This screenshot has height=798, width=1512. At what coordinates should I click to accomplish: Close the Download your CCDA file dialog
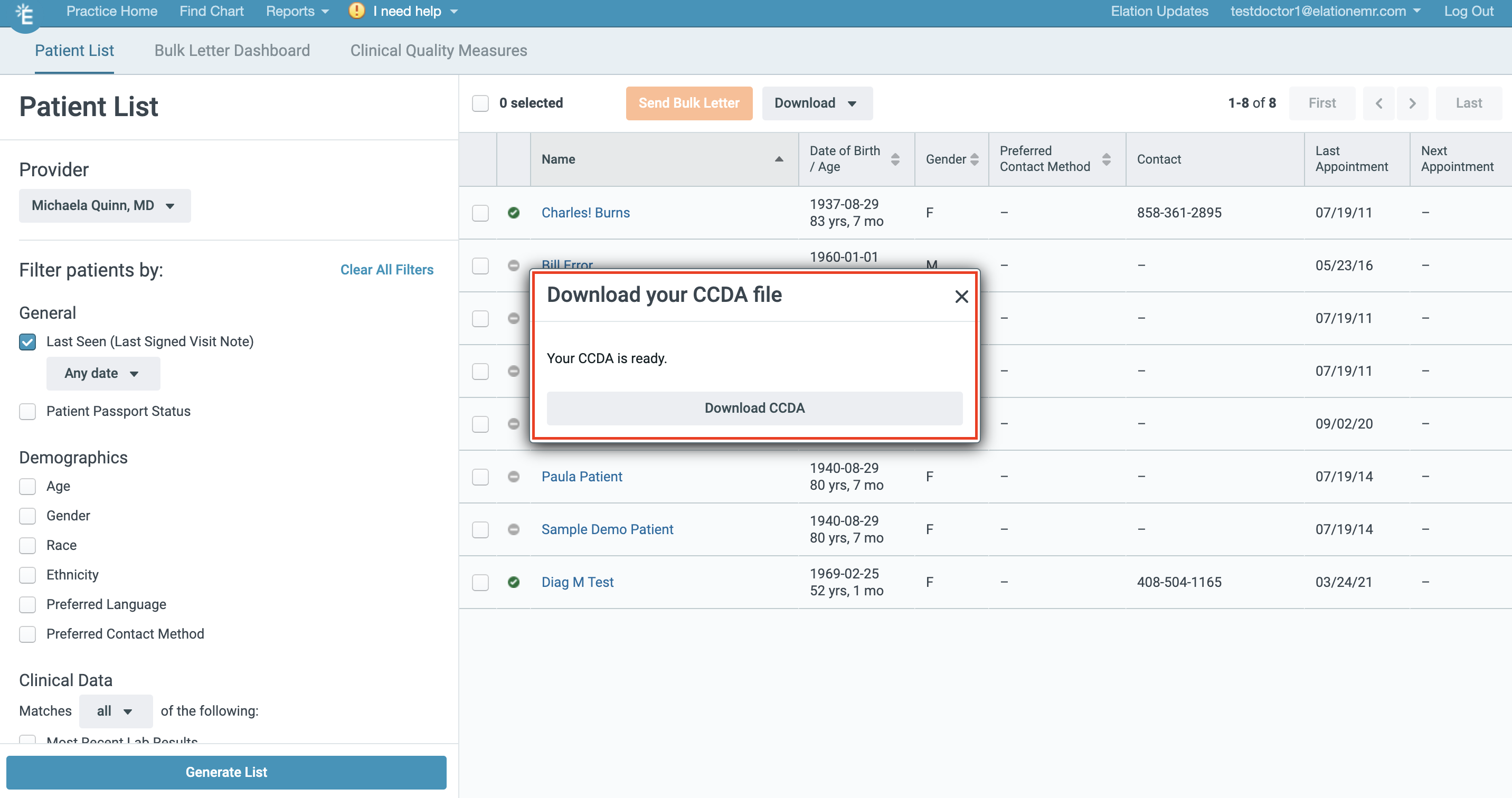[x=961, y=296]
